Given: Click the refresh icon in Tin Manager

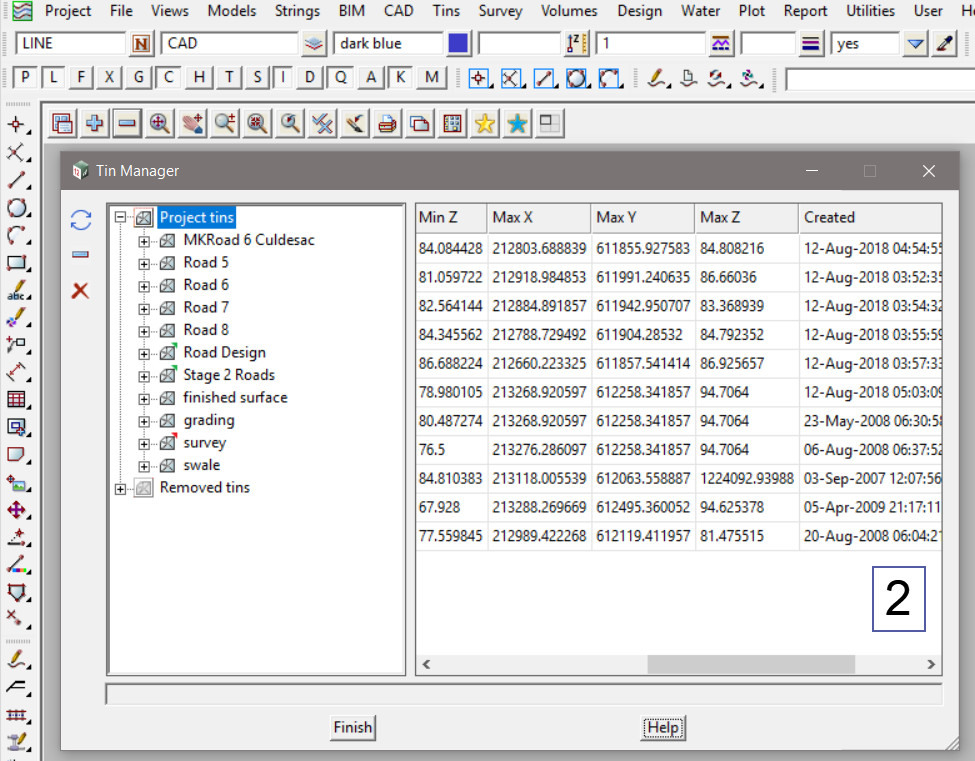Looking at the screenshot, I should [81, 221].
